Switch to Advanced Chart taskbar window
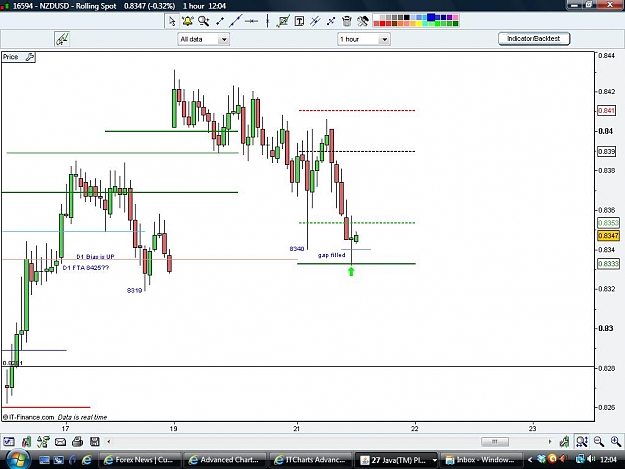Viewport: 625px width, 469px height. click(x=225, y=460)
